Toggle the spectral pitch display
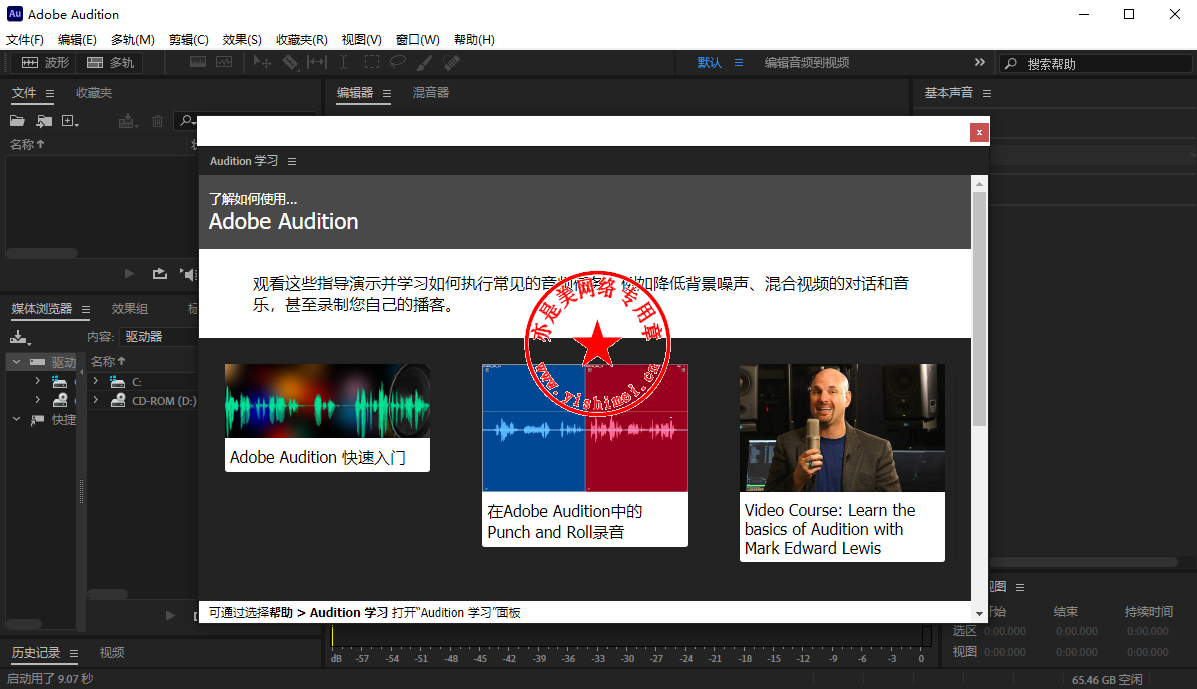 click(x=224, y=63)
